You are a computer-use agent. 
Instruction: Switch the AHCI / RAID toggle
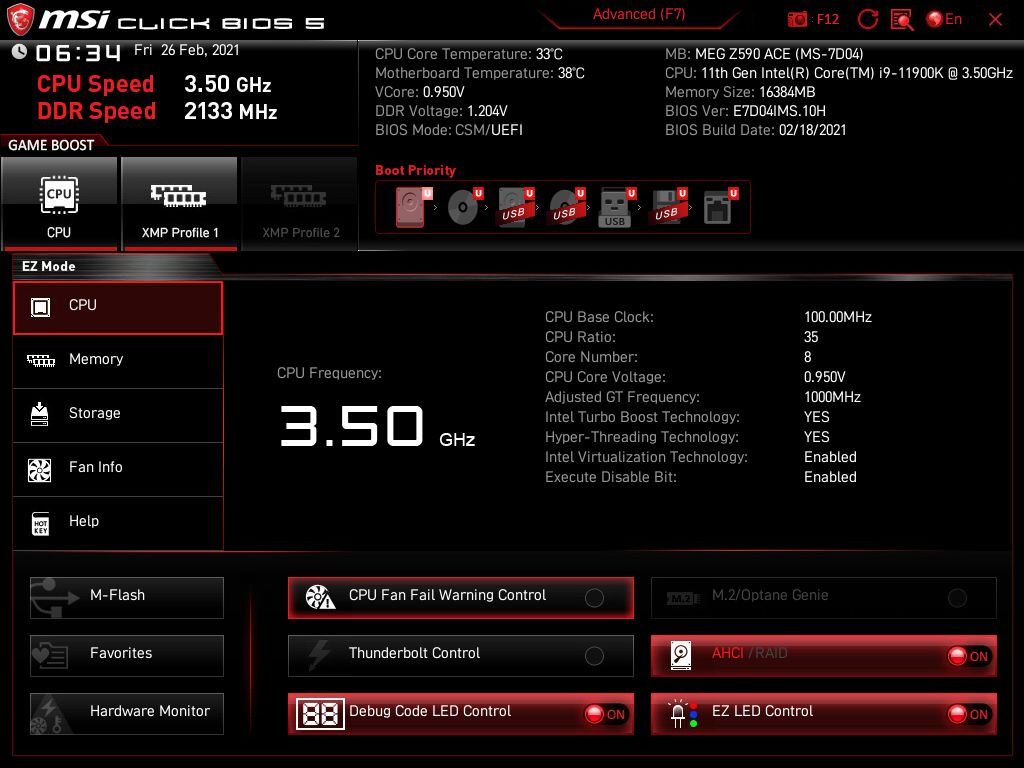[x=824, y=656]
